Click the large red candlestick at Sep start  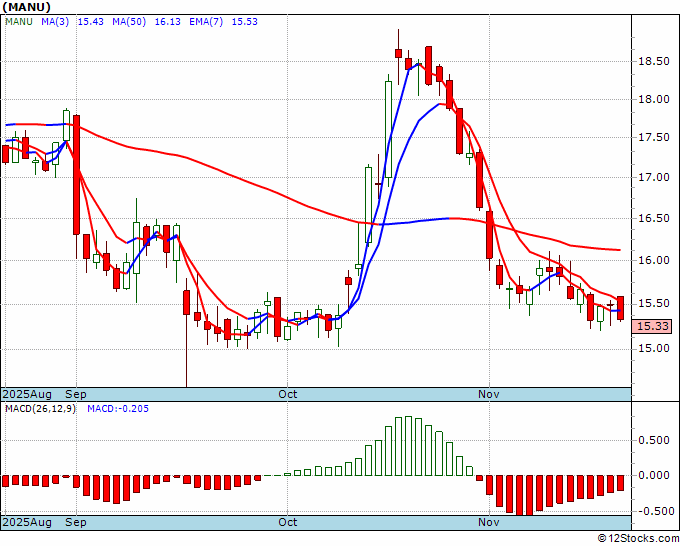tap(76, 175)
